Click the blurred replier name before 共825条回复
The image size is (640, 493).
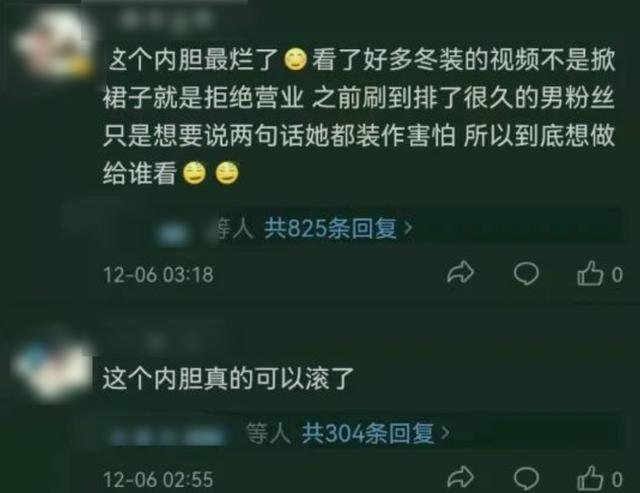(173, 234)
